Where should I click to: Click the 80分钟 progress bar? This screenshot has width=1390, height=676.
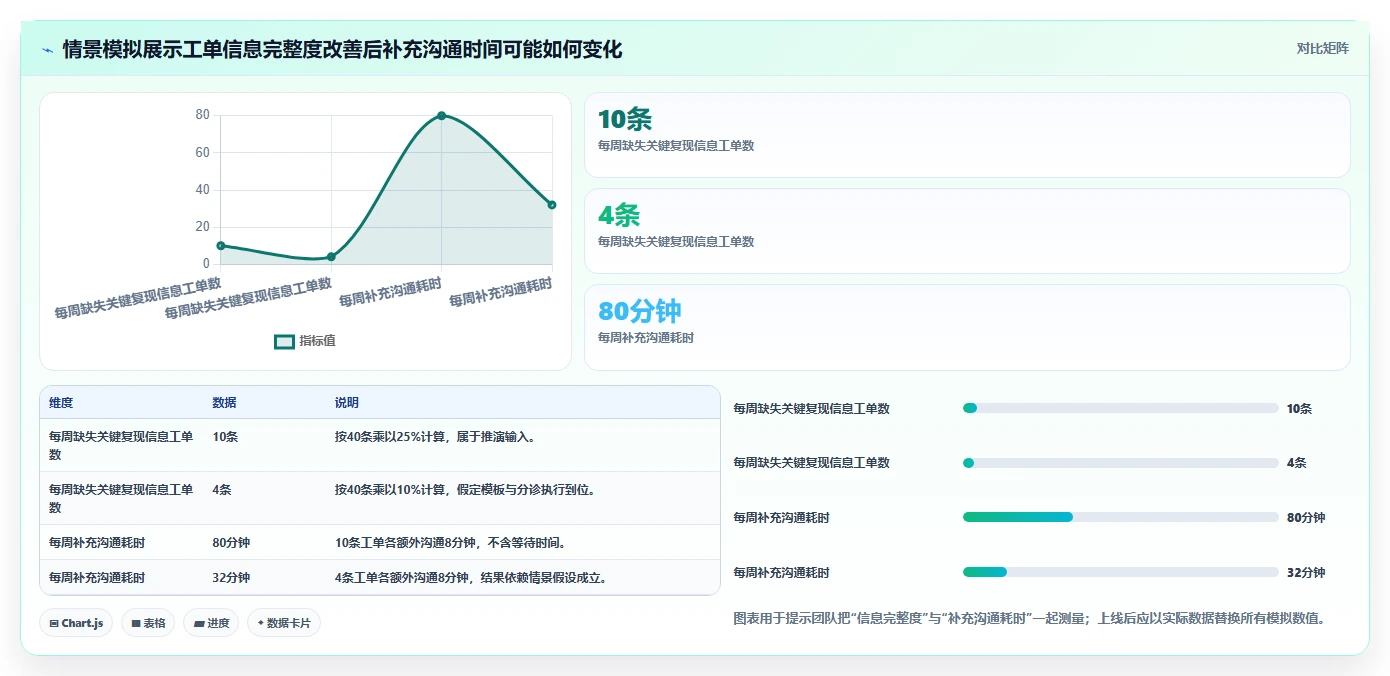pos(1120,517)
